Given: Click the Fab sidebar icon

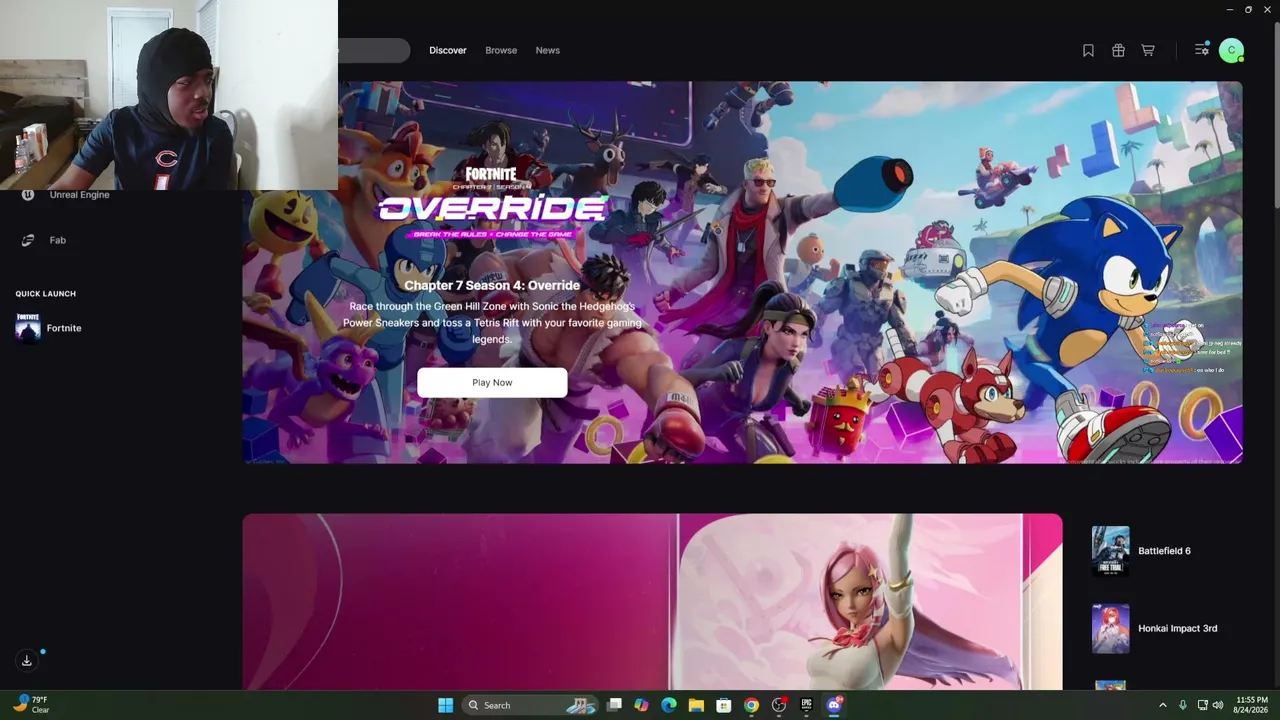Looking at the screenshot, I should (28, 240).
